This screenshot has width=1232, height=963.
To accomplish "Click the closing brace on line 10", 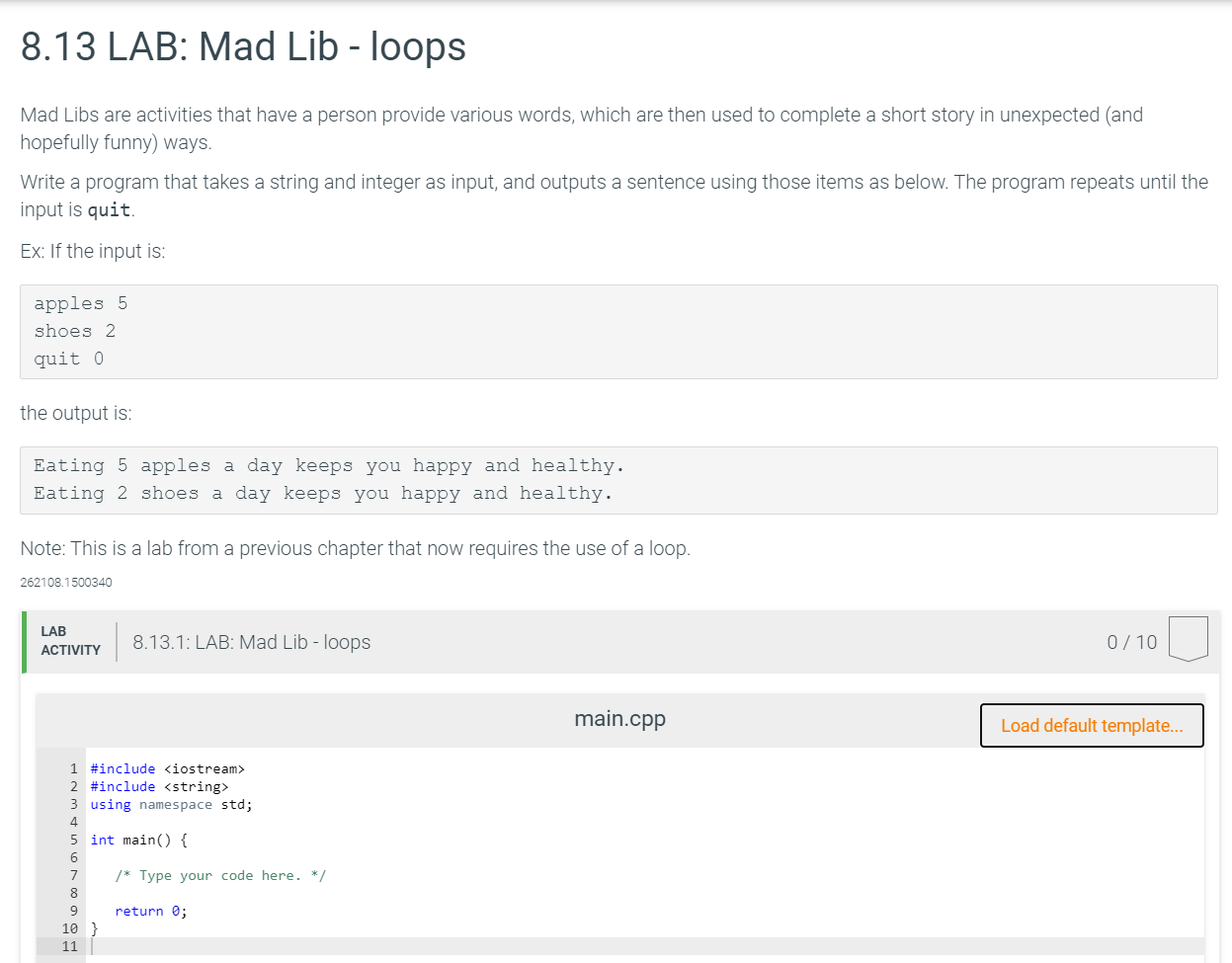I will [x=93, y=928].
